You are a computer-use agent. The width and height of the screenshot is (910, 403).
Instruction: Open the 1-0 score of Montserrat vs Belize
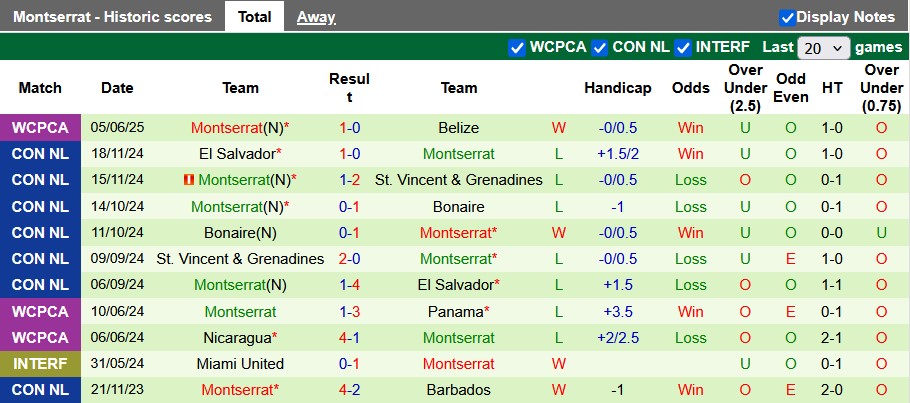click(x=350, y=128)
